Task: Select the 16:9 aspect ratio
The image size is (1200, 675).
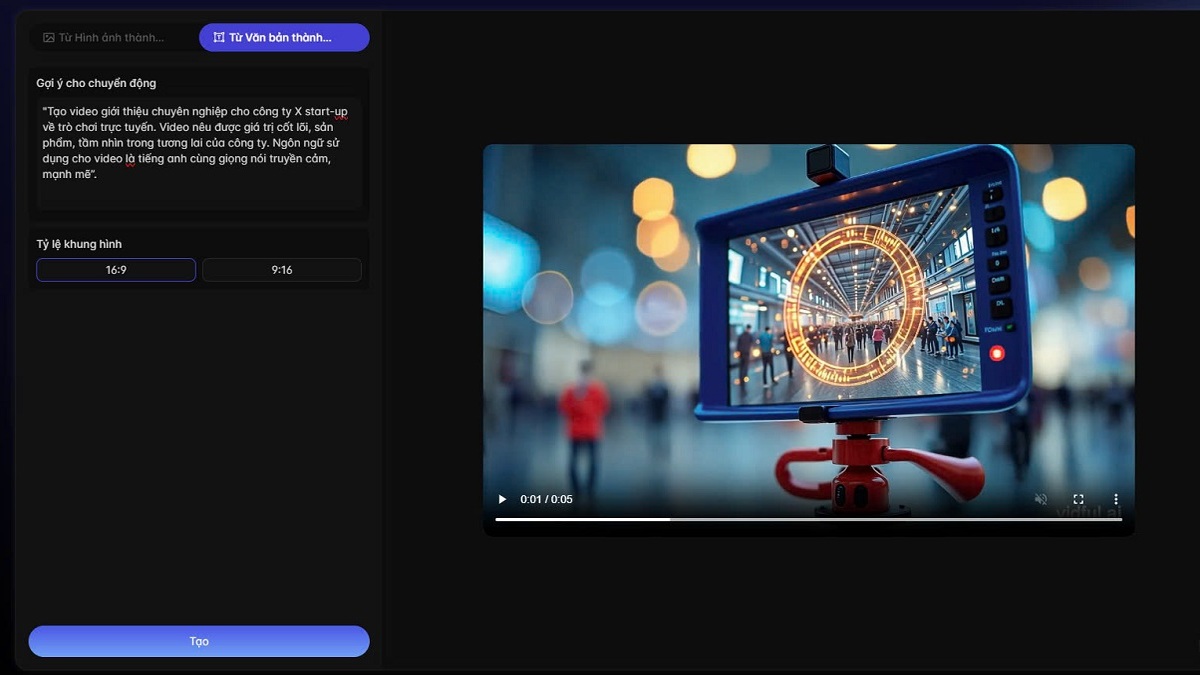Action: [115, 269]
